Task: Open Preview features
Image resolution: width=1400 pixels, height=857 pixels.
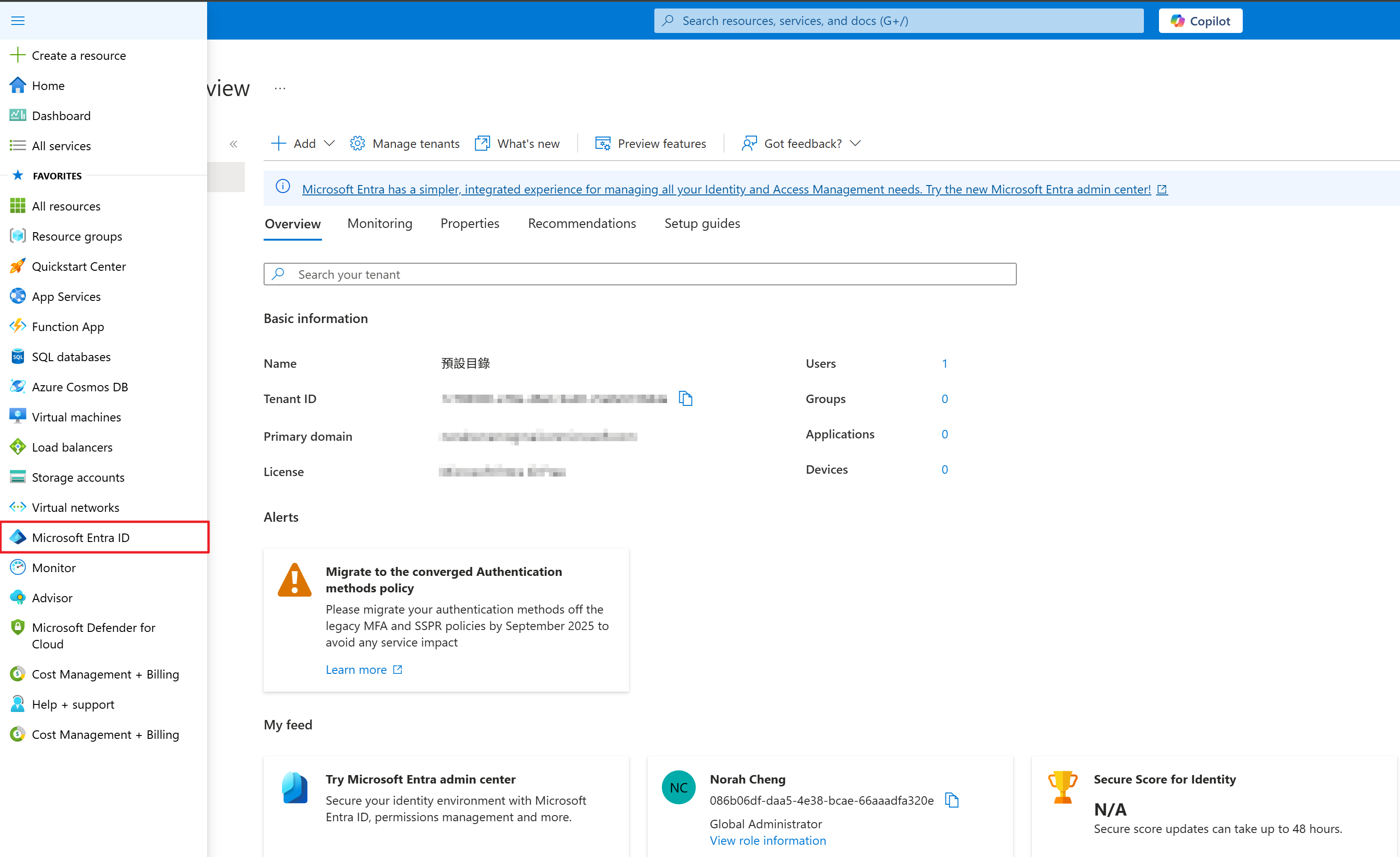Action: 650,143
